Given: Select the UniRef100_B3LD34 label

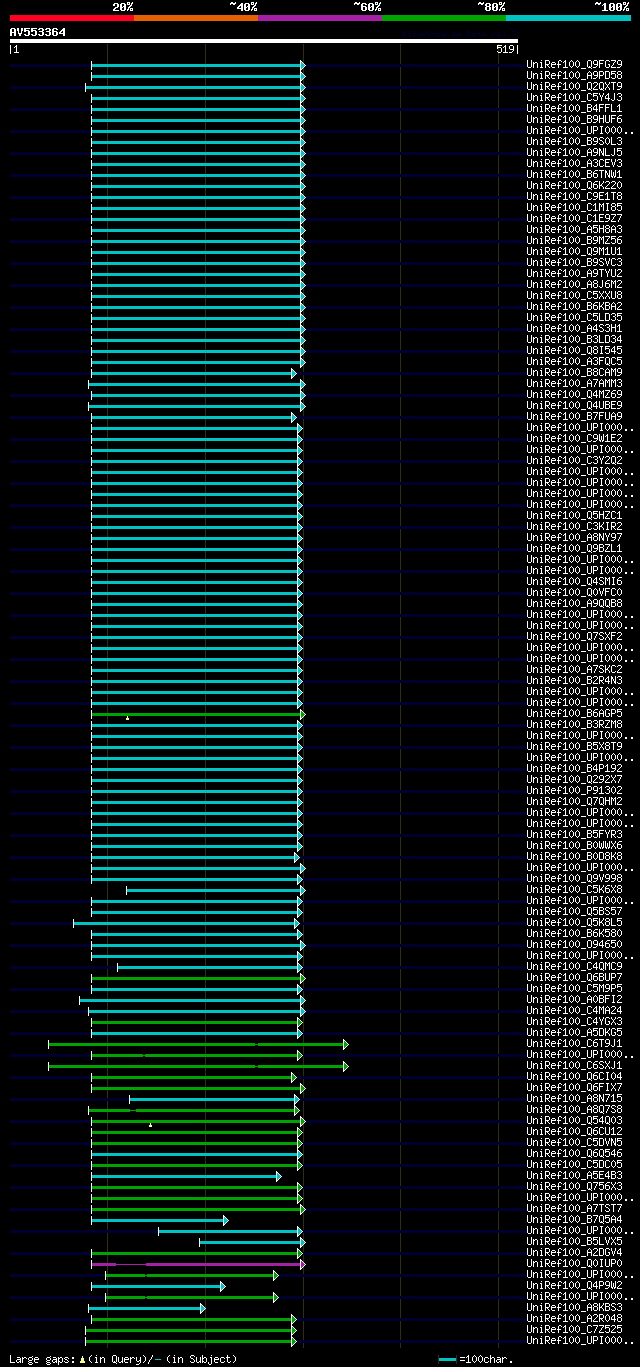Looking at the screenshot, I should click(x=574, y=339).
